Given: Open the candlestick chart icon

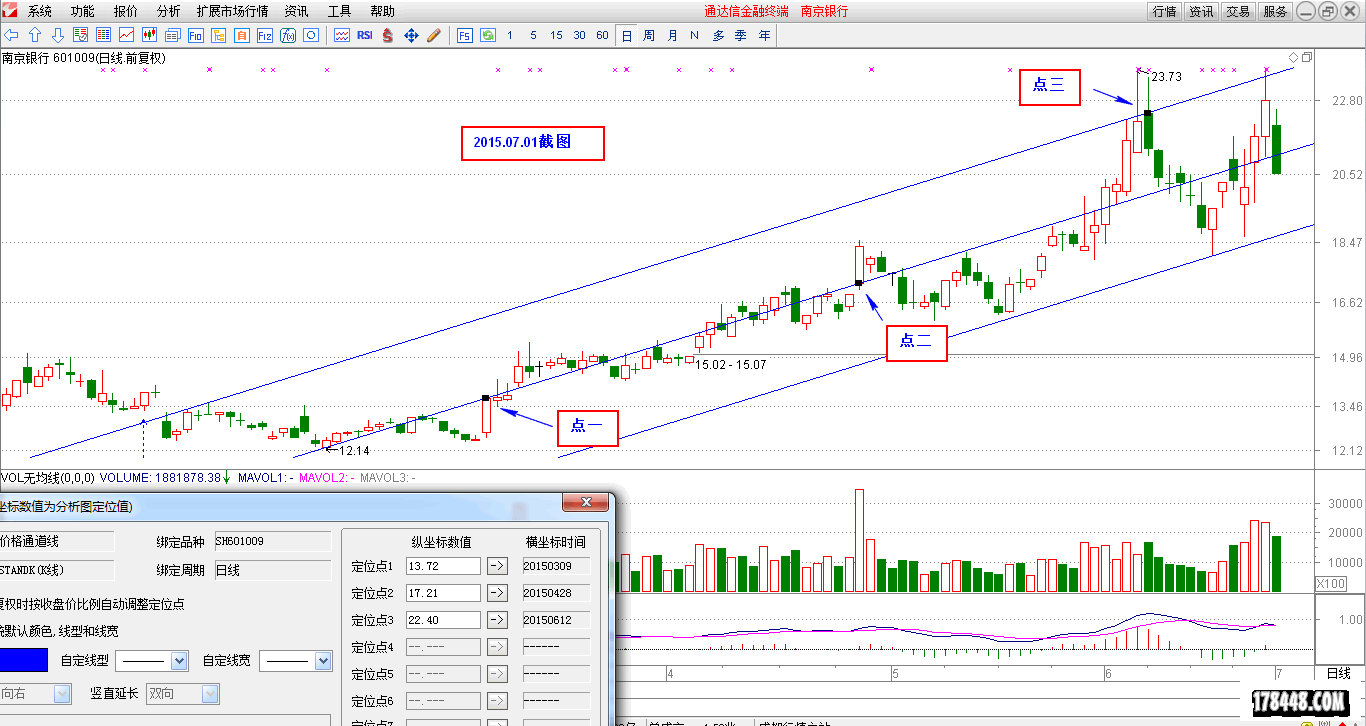Looking at the screenshot, I should (149, 35).
